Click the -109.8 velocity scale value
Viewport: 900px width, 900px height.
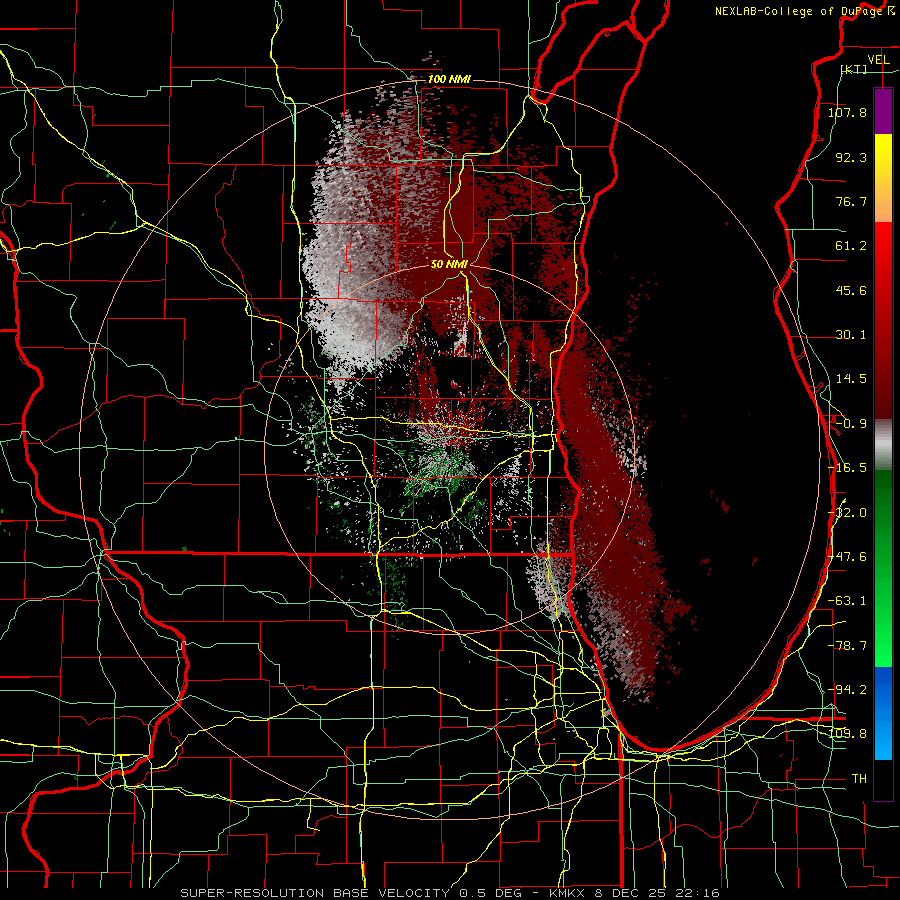(x=847, y=734)
